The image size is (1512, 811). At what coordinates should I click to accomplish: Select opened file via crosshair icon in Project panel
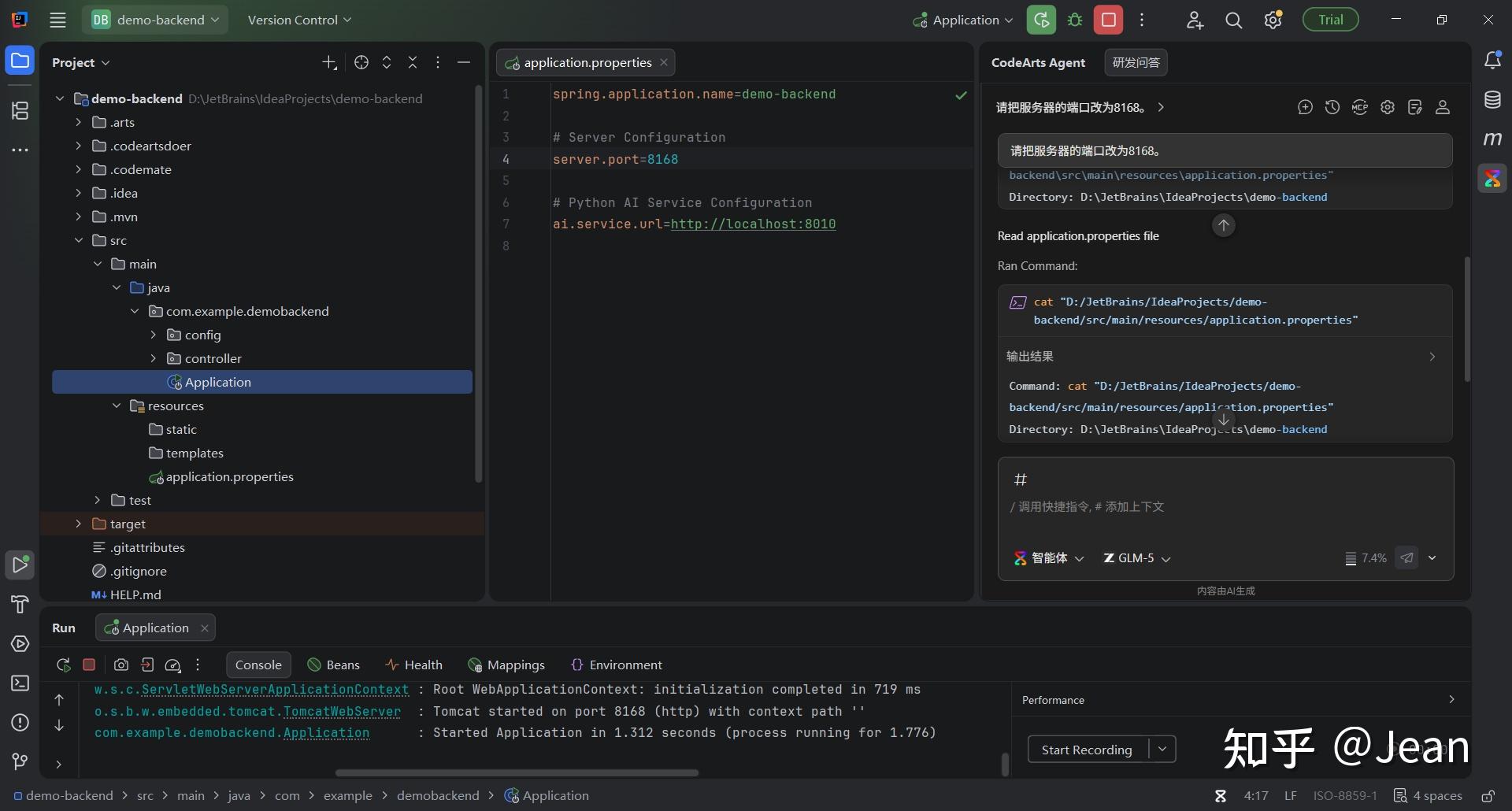pos(361,62)
